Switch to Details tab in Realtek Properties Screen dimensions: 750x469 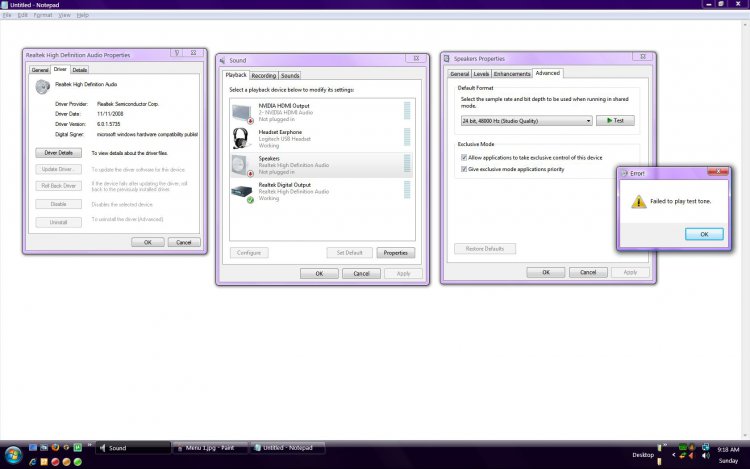click(80, 70)
